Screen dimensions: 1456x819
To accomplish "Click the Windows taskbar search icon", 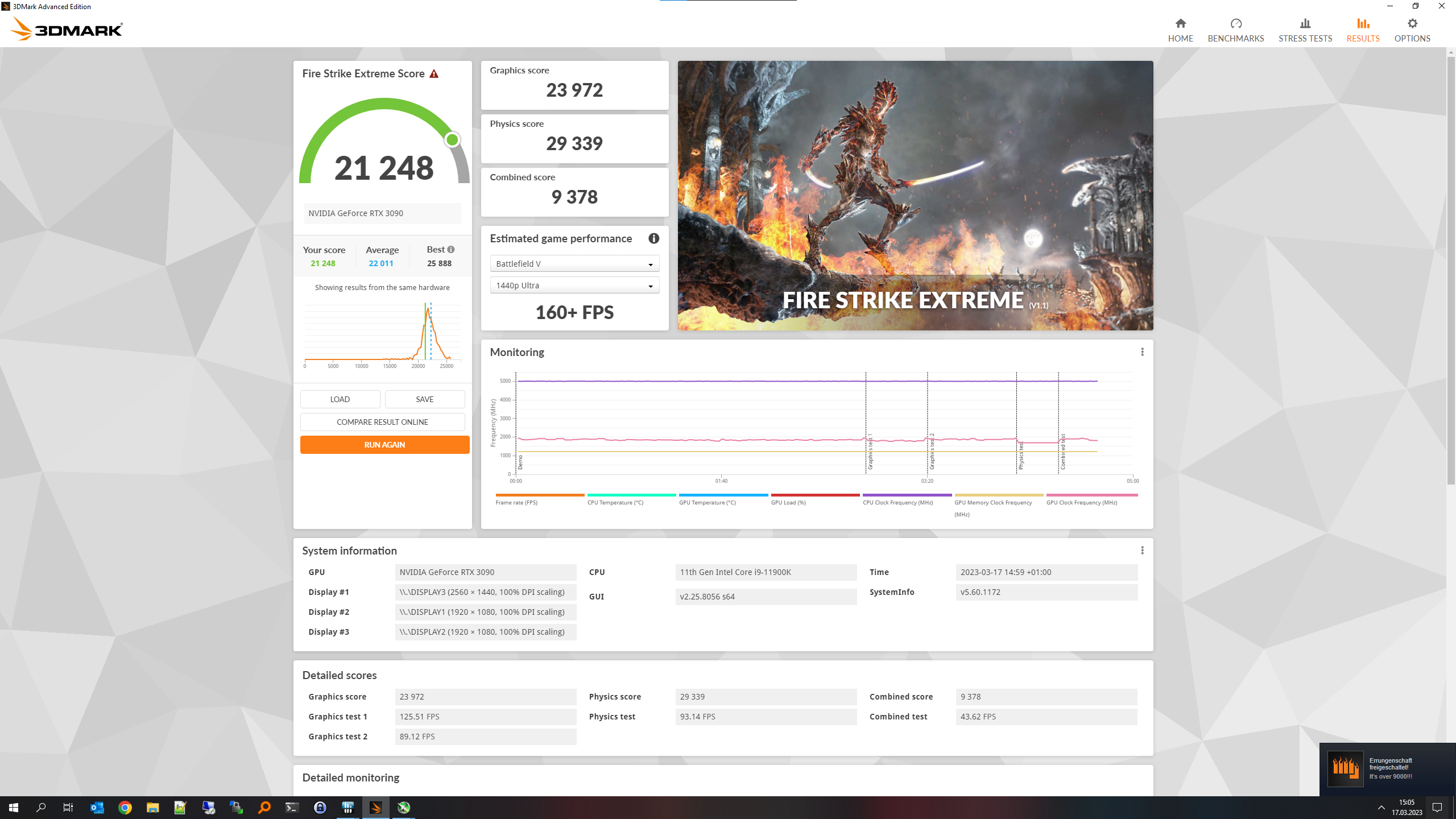I will coord(41,808).
